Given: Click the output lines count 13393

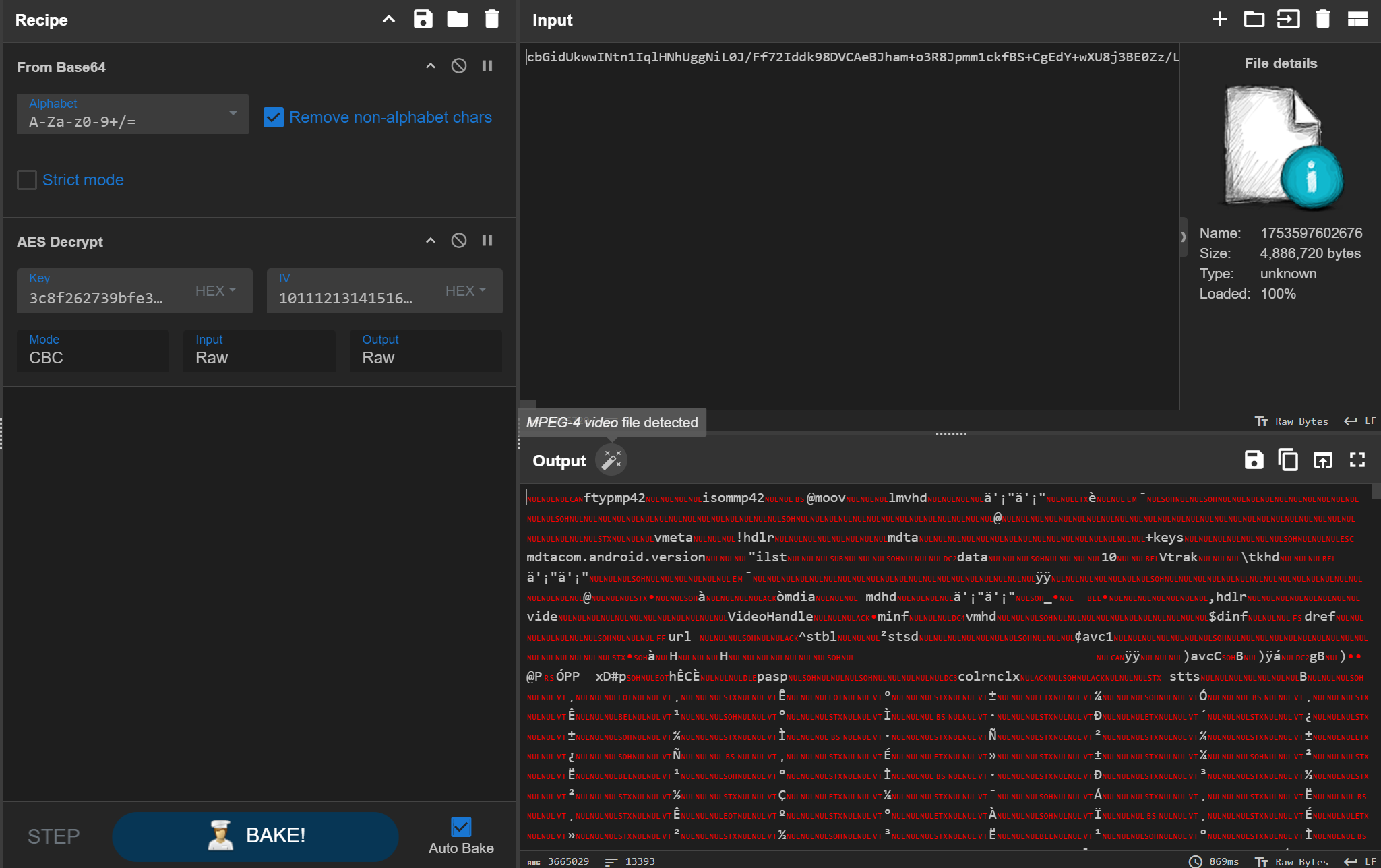Looking at the screenshot, I should (x=630, y=862).
